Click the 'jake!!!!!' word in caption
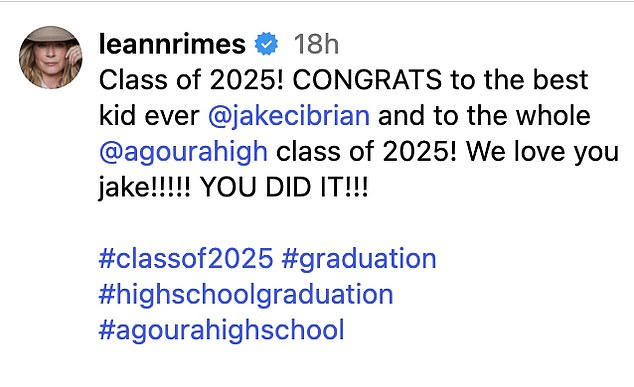634x387 pixels. point(145,188)
